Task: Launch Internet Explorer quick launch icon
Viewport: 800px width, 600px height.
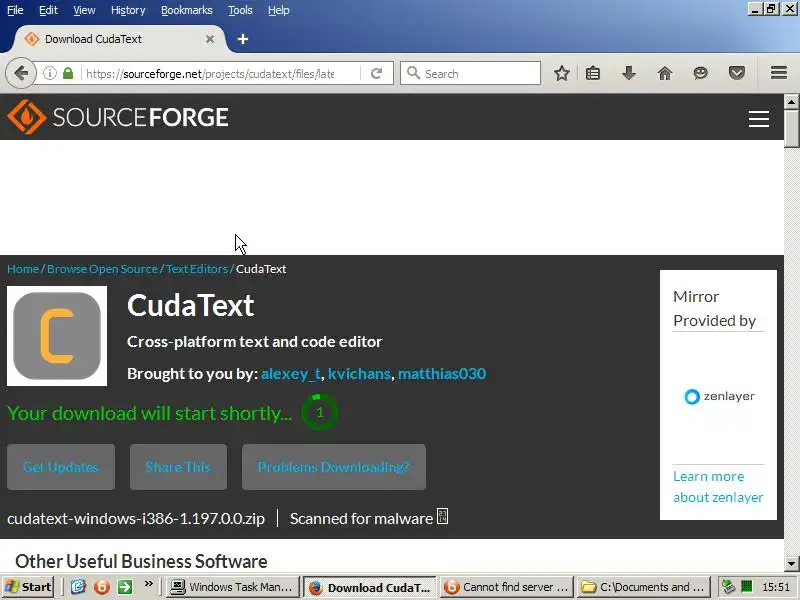Action: coord(78,587)
